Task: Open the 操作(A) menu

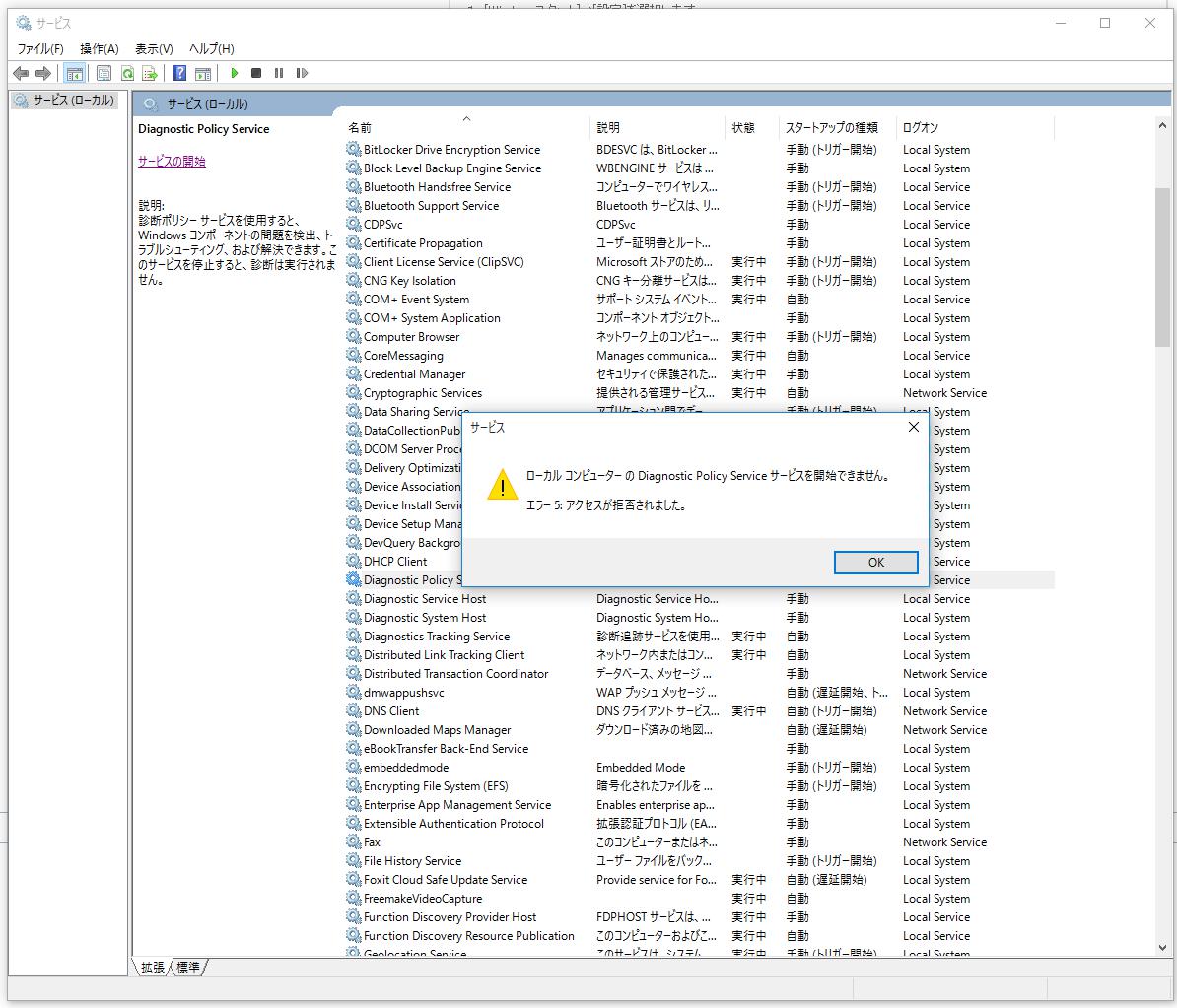Action: pyautogui.click(x=99, y=48)
